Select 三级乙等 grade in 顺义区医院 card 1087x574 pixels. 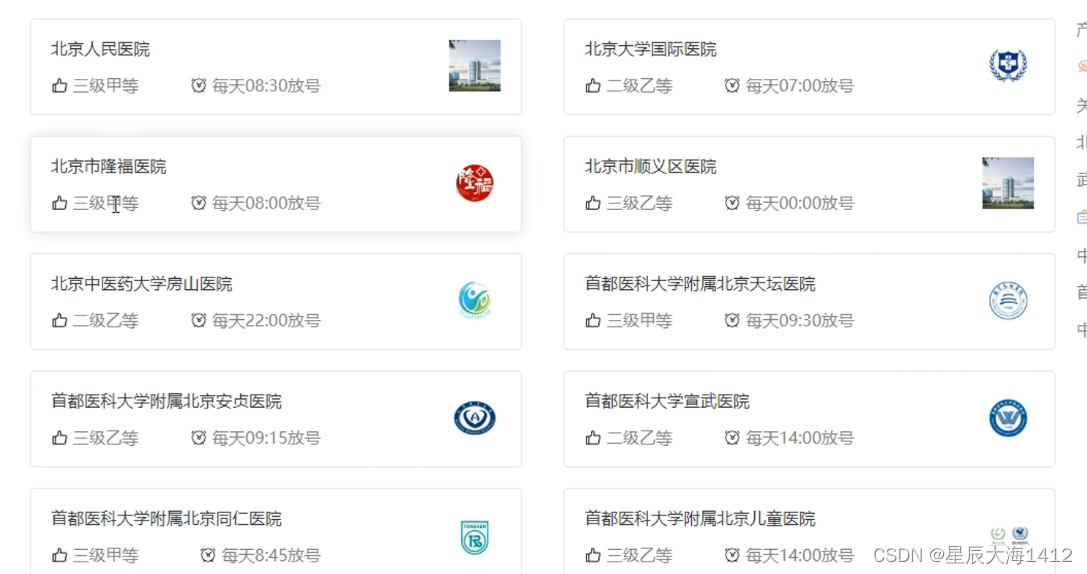coord(640,203)
